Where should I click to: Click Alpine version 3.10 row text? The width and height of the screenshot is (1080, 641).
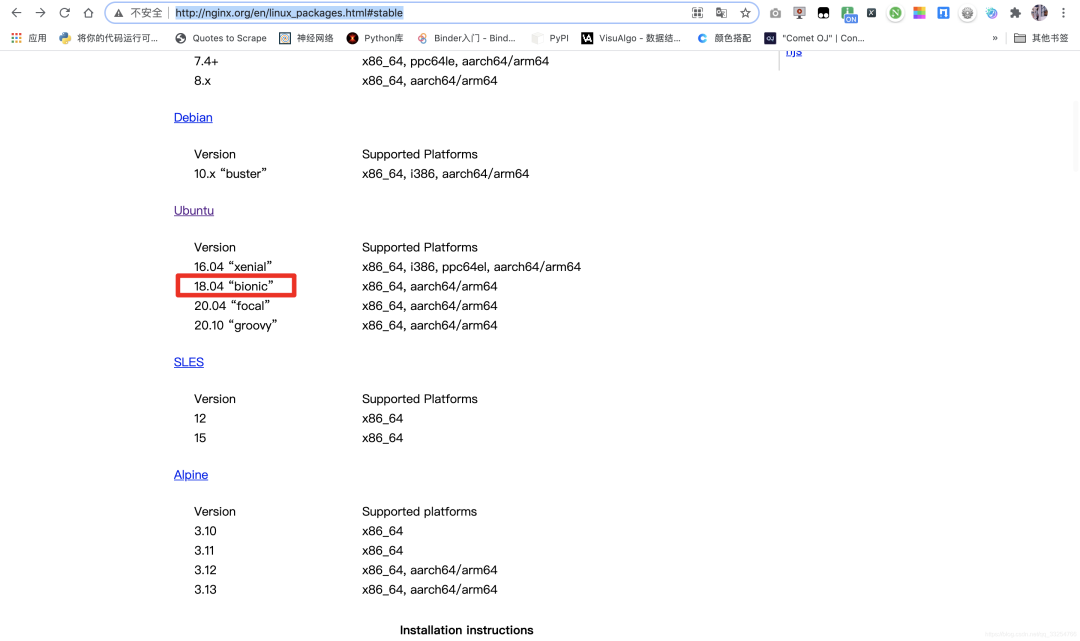205,531
